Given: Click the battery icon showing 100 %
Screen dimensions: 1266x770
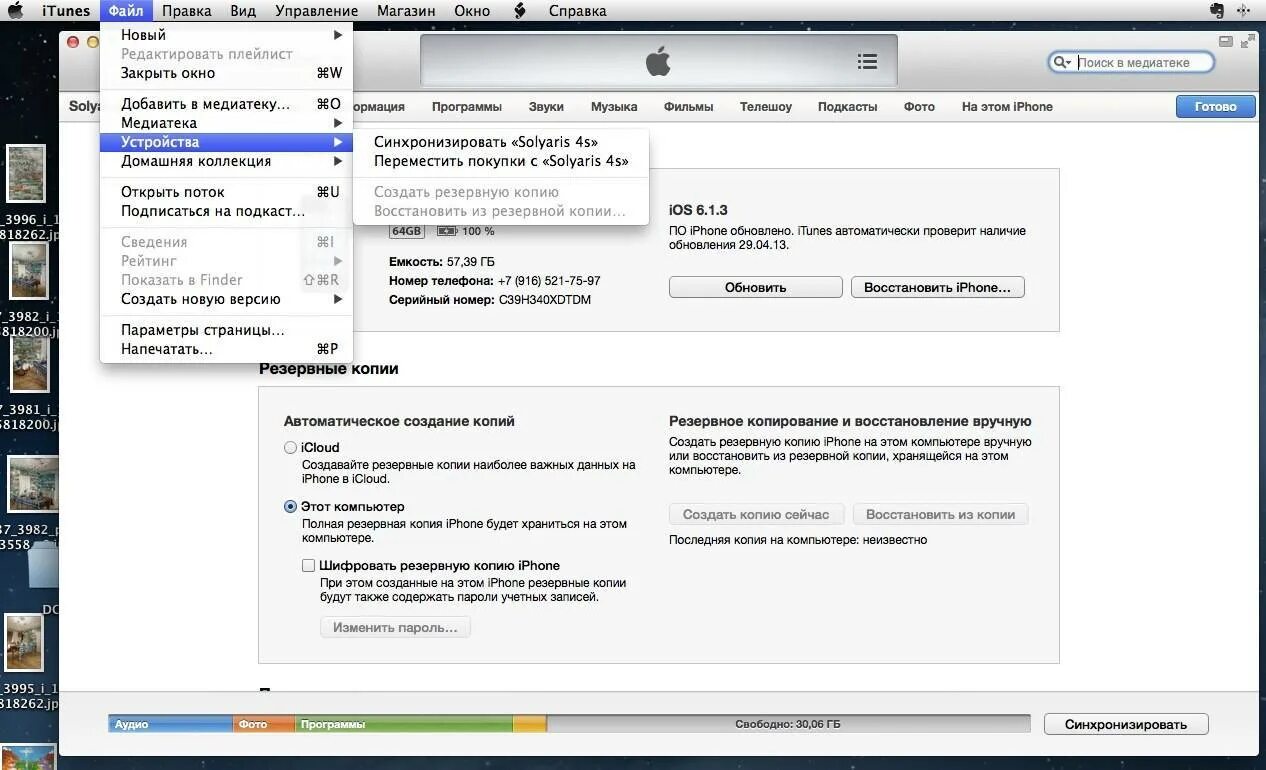Looking at the screenshot, I should pos(446,231).
